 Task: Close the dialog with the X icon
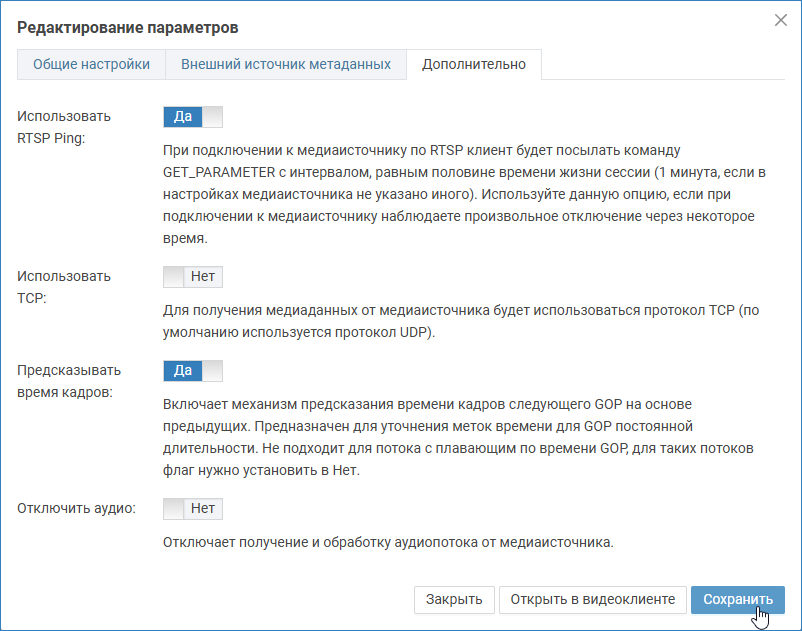coord(781,20)
